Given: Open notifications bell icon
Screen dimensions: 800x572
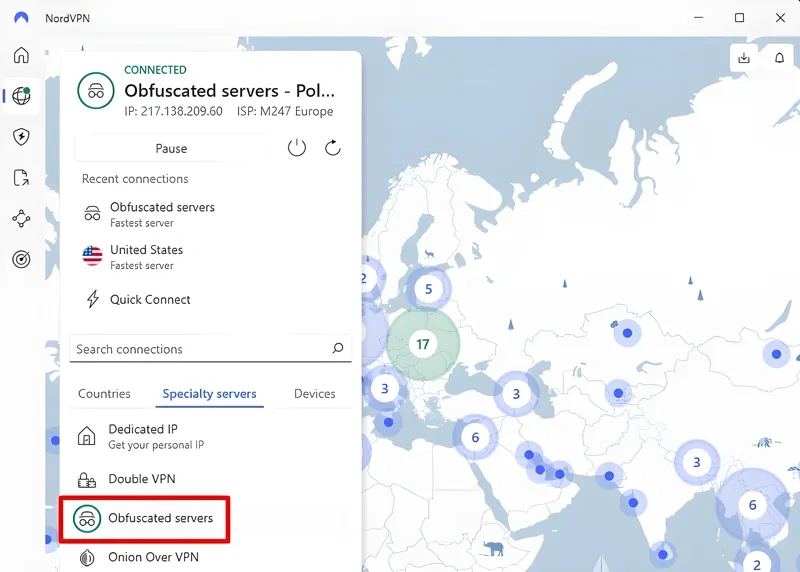Looking at the screenshot, I should click(x=779, y=58).
